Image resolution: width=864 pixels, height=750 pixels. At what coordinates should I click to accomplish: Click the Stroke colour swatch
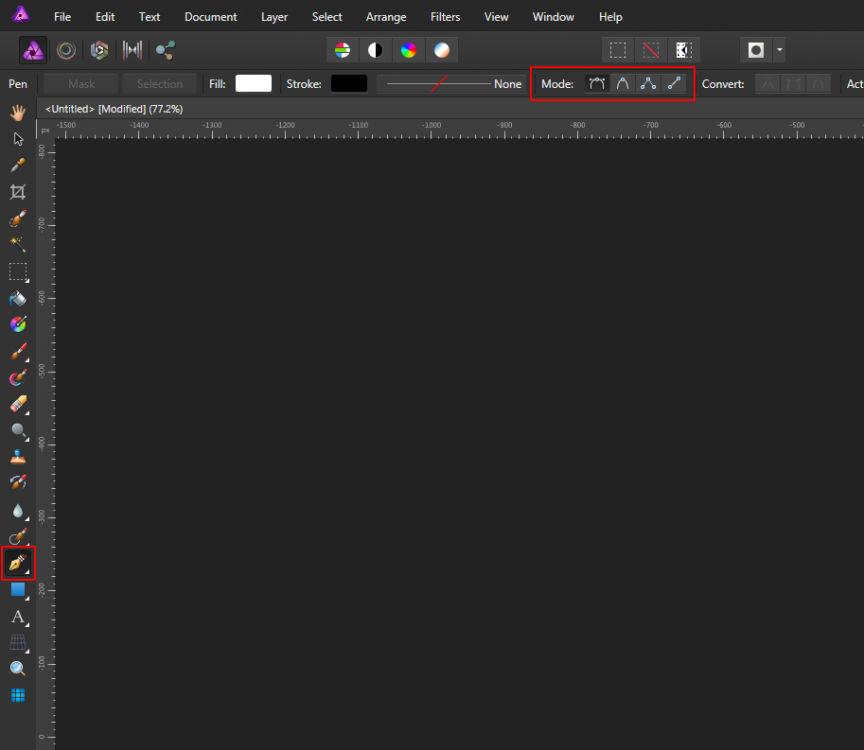coord(349,84)
